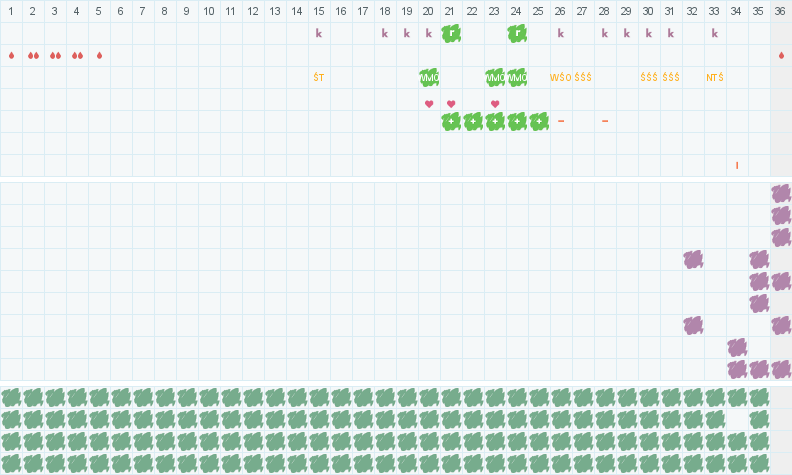Click the NT$ note on day 33
Viewport: 792px width, 475px height.
(x=715, y=77)
